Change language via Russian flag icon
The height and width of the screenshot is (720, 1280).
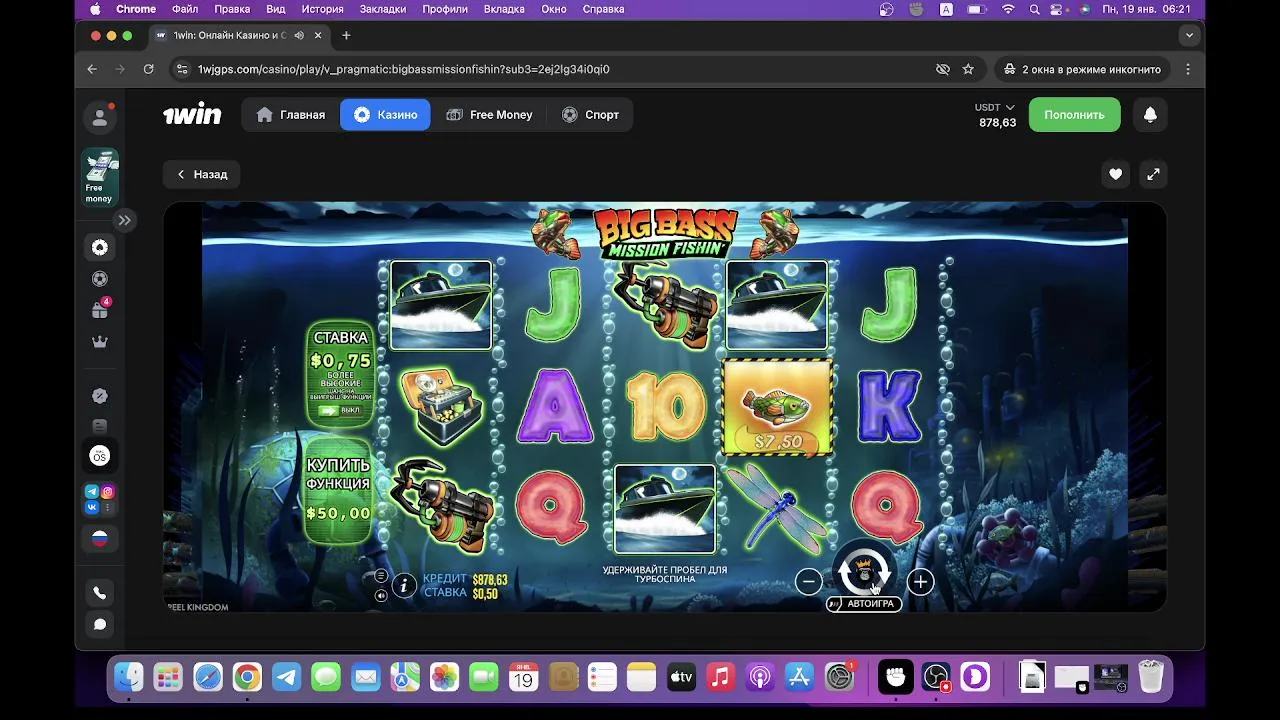(x=100, y=539)
